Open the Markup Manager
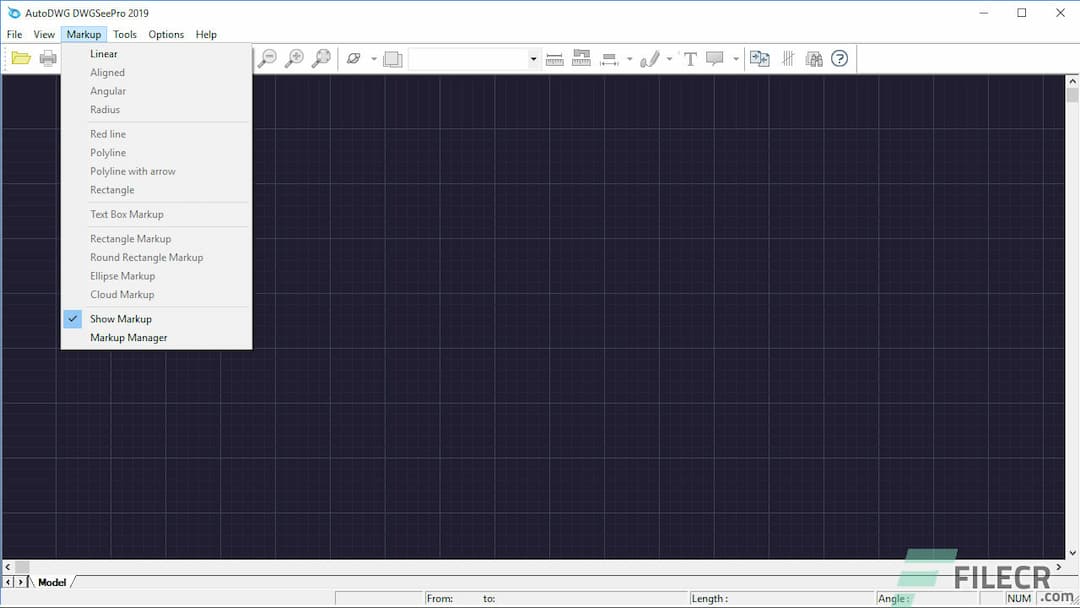The width and height of the screenshot is (1080, 608). click(128, 337)
